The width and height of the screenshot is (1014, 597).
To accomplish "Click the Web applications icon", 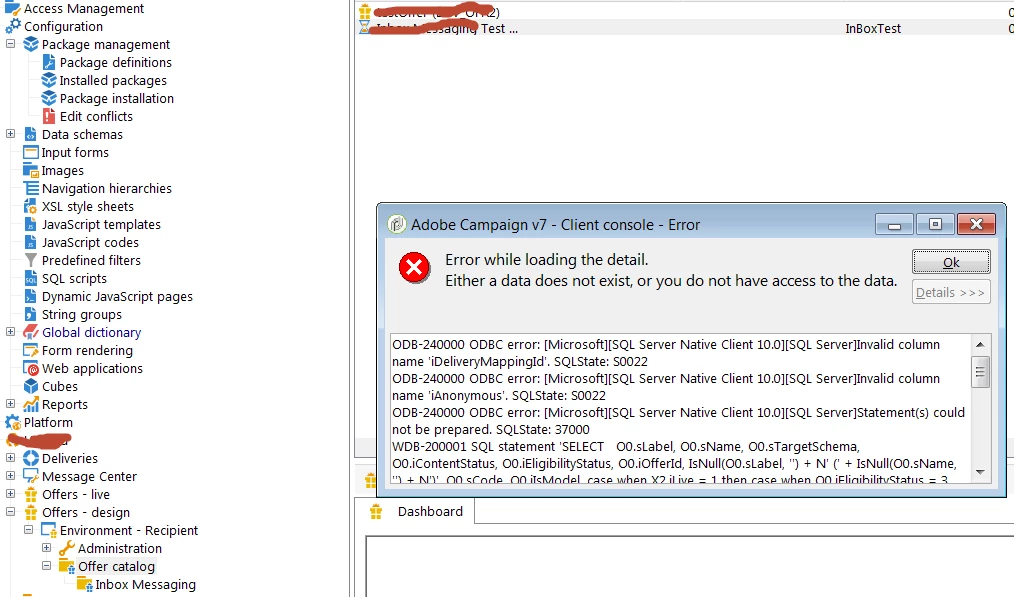I will coord(30,369).
